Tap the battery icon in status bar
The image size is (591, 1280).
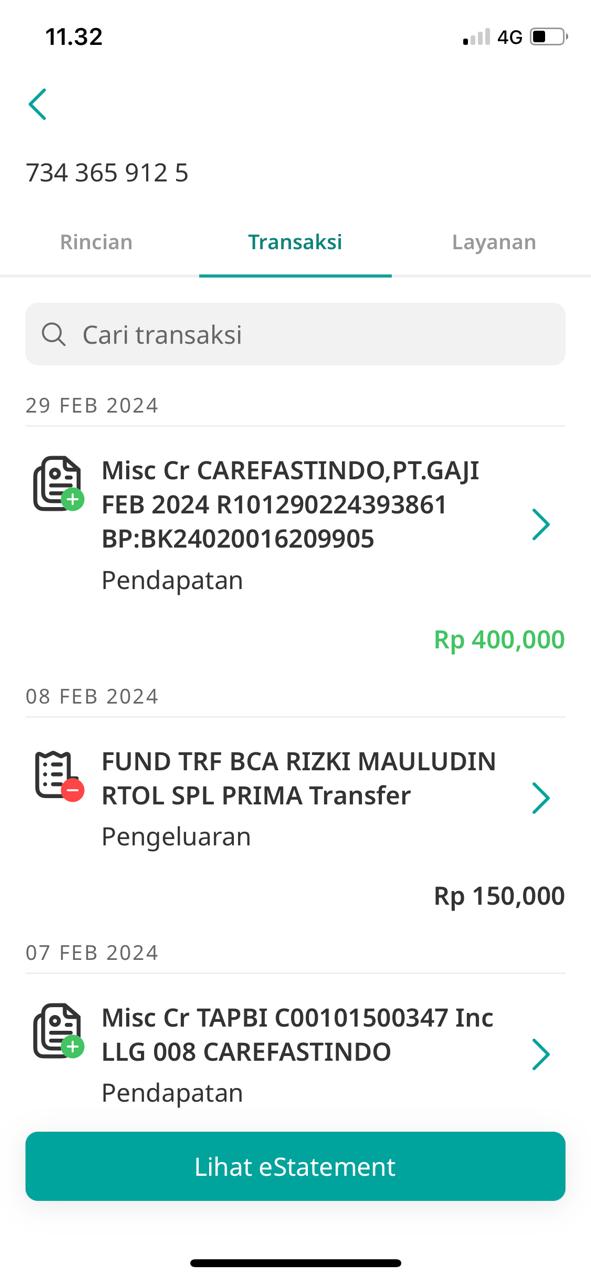tap(548, 37)
